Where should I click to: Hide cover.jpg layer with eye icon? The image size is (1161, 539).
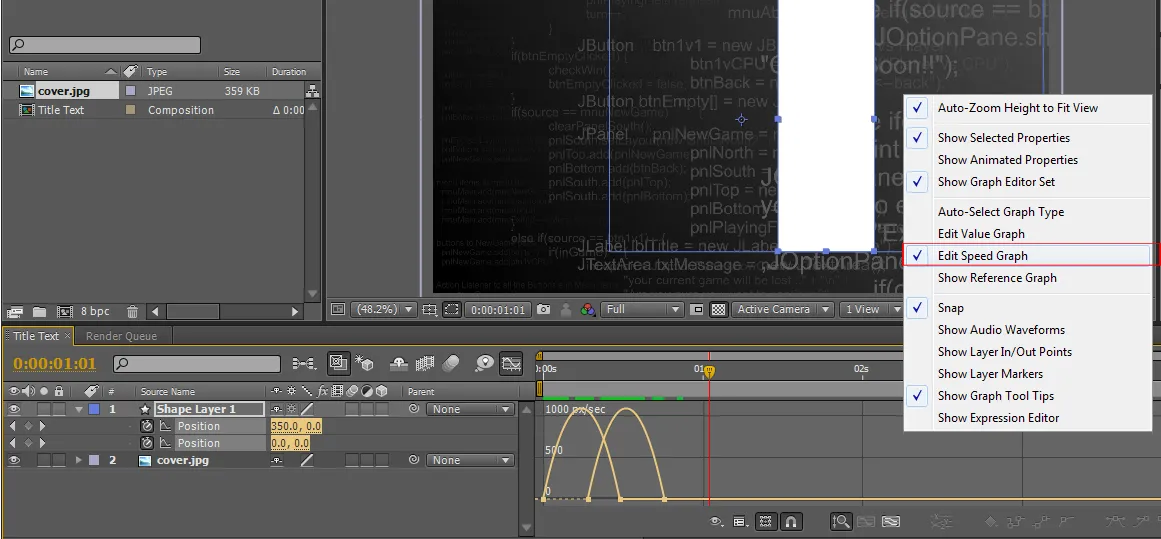click(x=14, y=460)
